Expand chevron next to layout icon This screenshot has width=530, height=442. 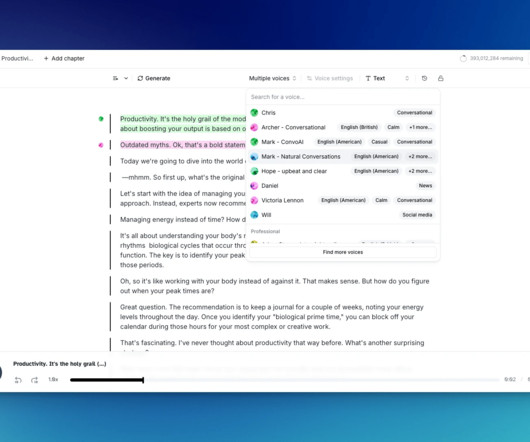(x=126, y=78)
